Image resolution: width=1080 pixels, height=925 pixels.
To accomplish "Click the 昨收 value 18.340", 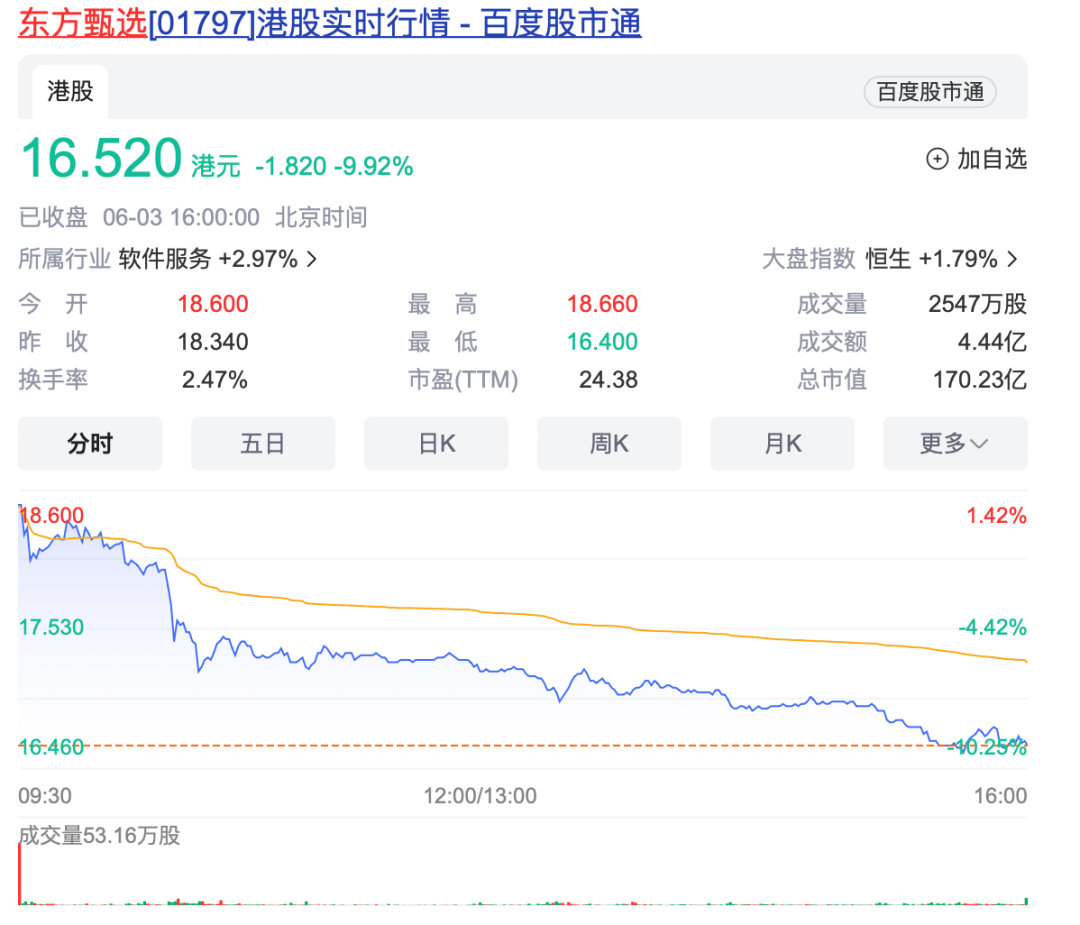I will click(x=213, y=342).
